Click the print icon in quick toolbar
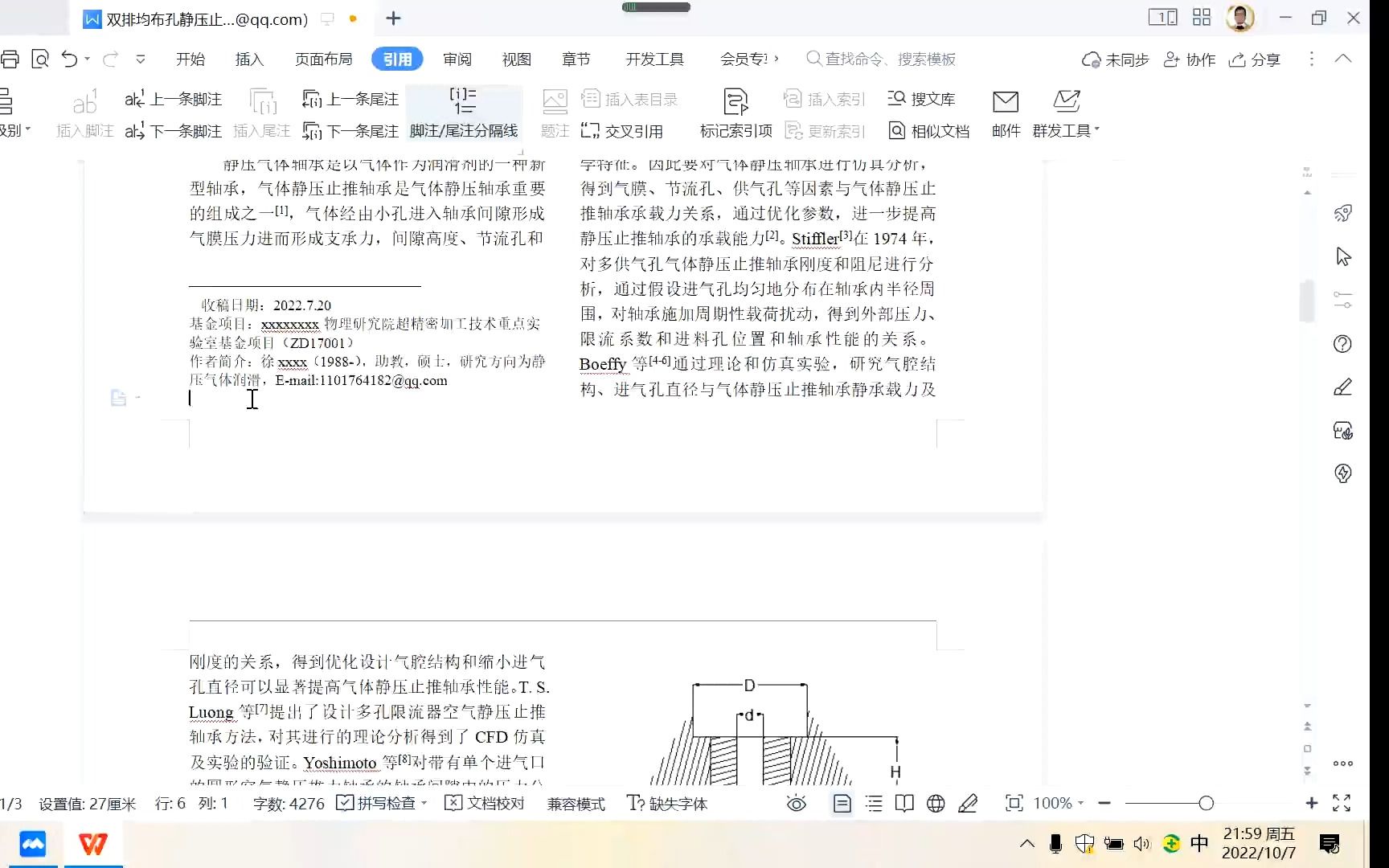This screenshot has height=868, width=1389. (x=10, y=59)
